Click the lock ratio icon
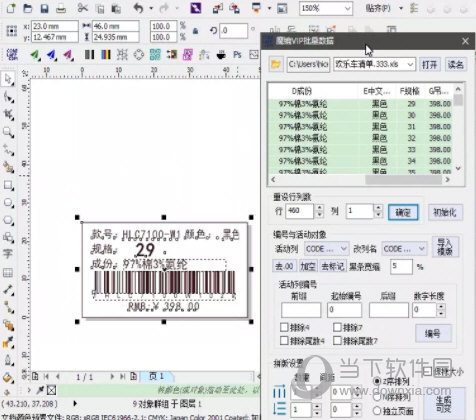The image size is (476, 420). point(195,31)
